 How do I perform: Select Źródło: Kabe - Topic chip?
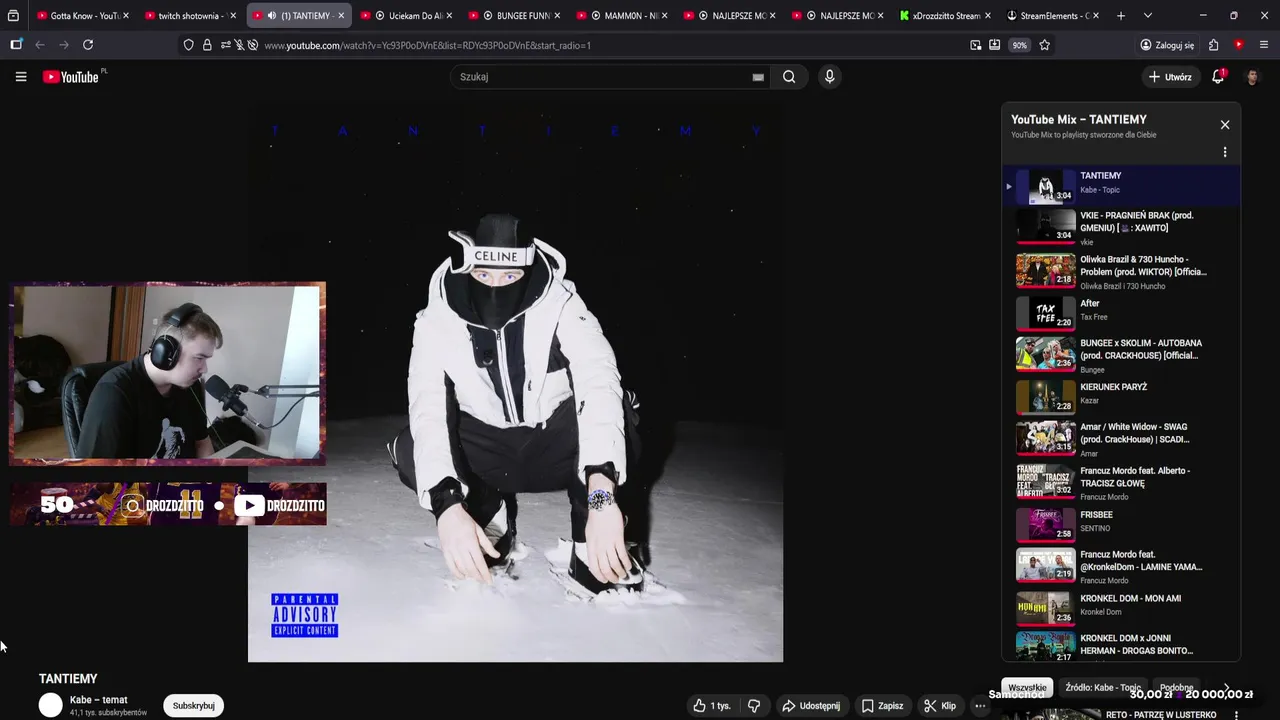1103,688
